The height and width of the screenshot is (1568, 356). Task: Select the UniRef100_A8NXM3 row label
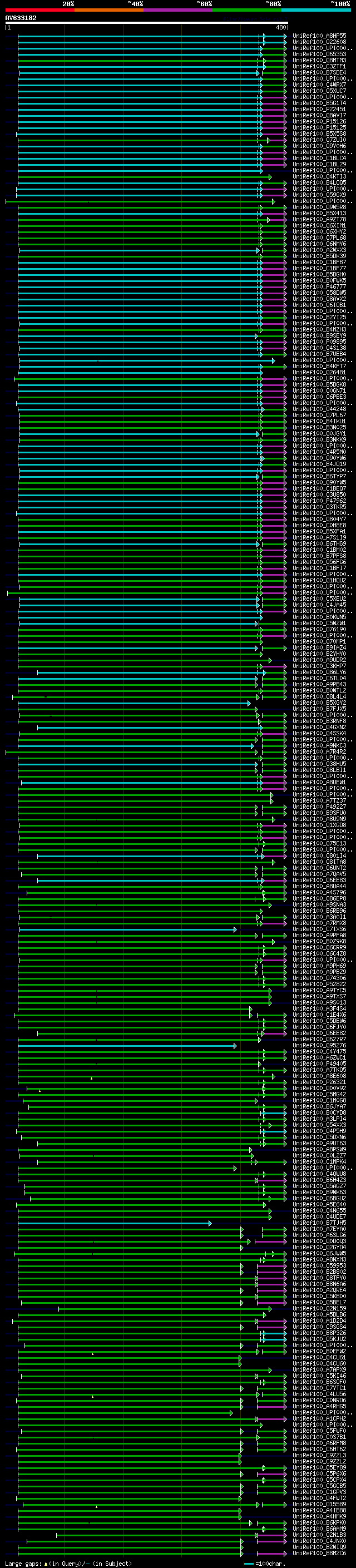(319, 1259)
